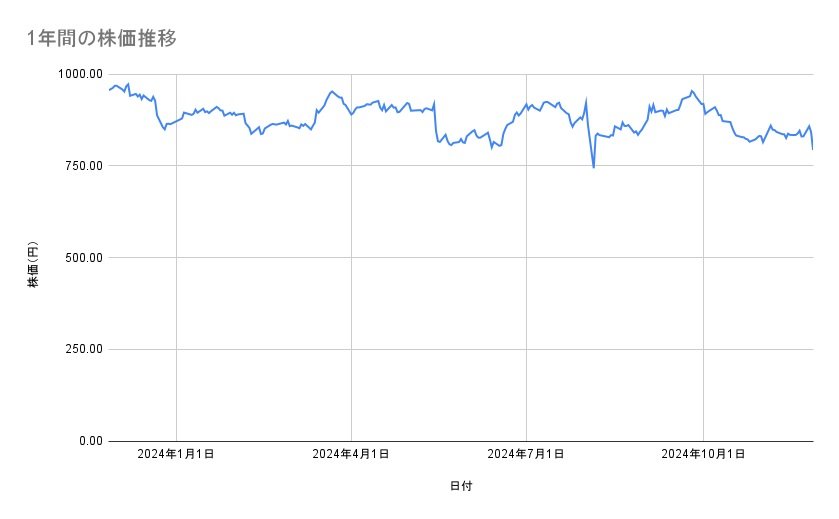Click the 2024年7月1日 date label

pos(526,455)
